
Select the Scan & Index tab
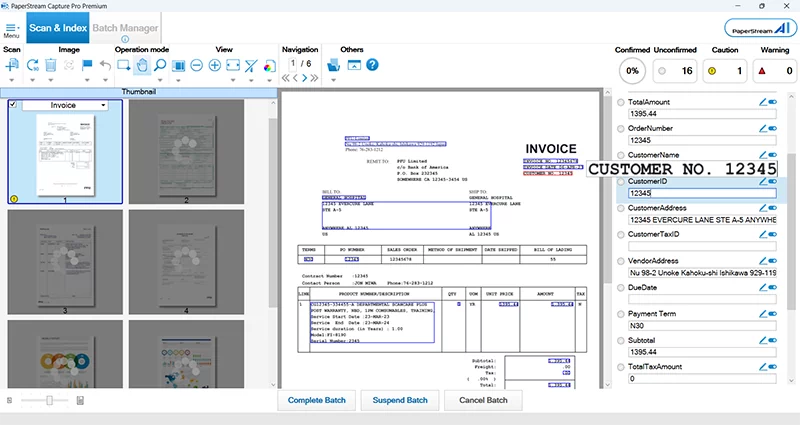(x=57, y=28)
